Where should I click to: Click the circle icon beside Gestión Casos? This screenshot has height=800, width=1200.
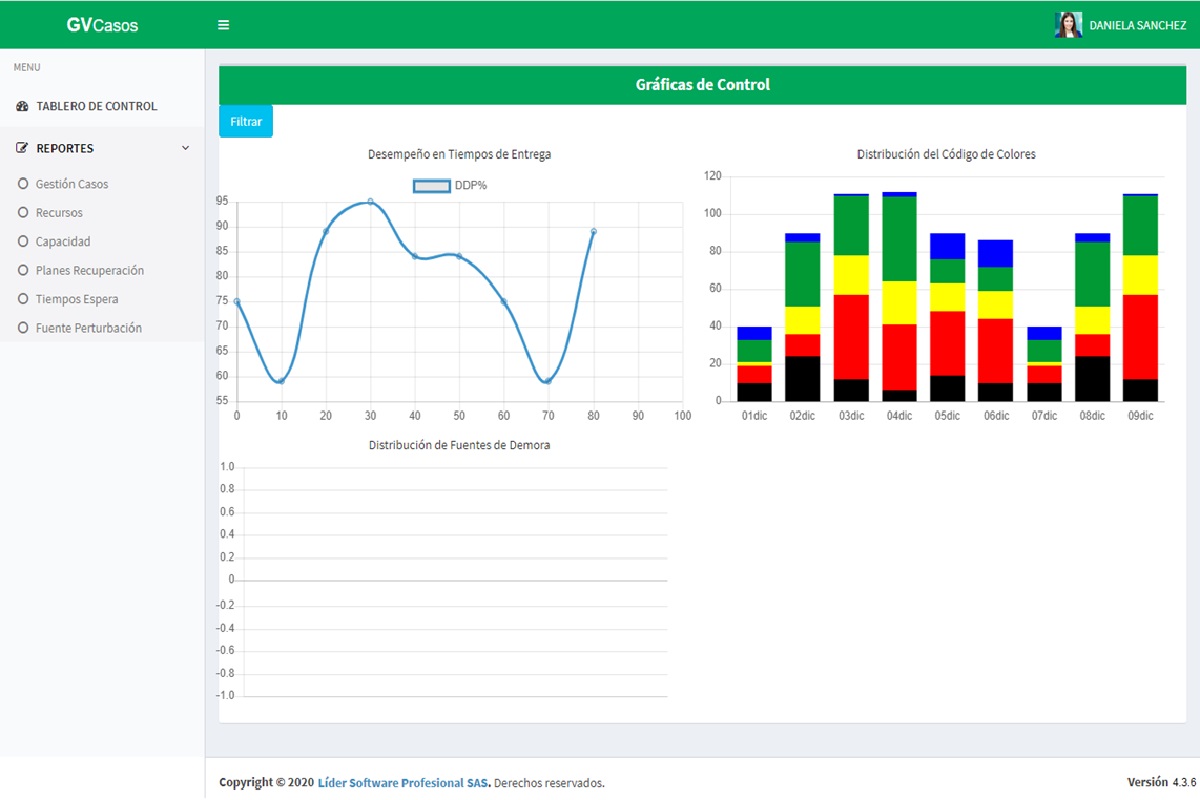23,184
